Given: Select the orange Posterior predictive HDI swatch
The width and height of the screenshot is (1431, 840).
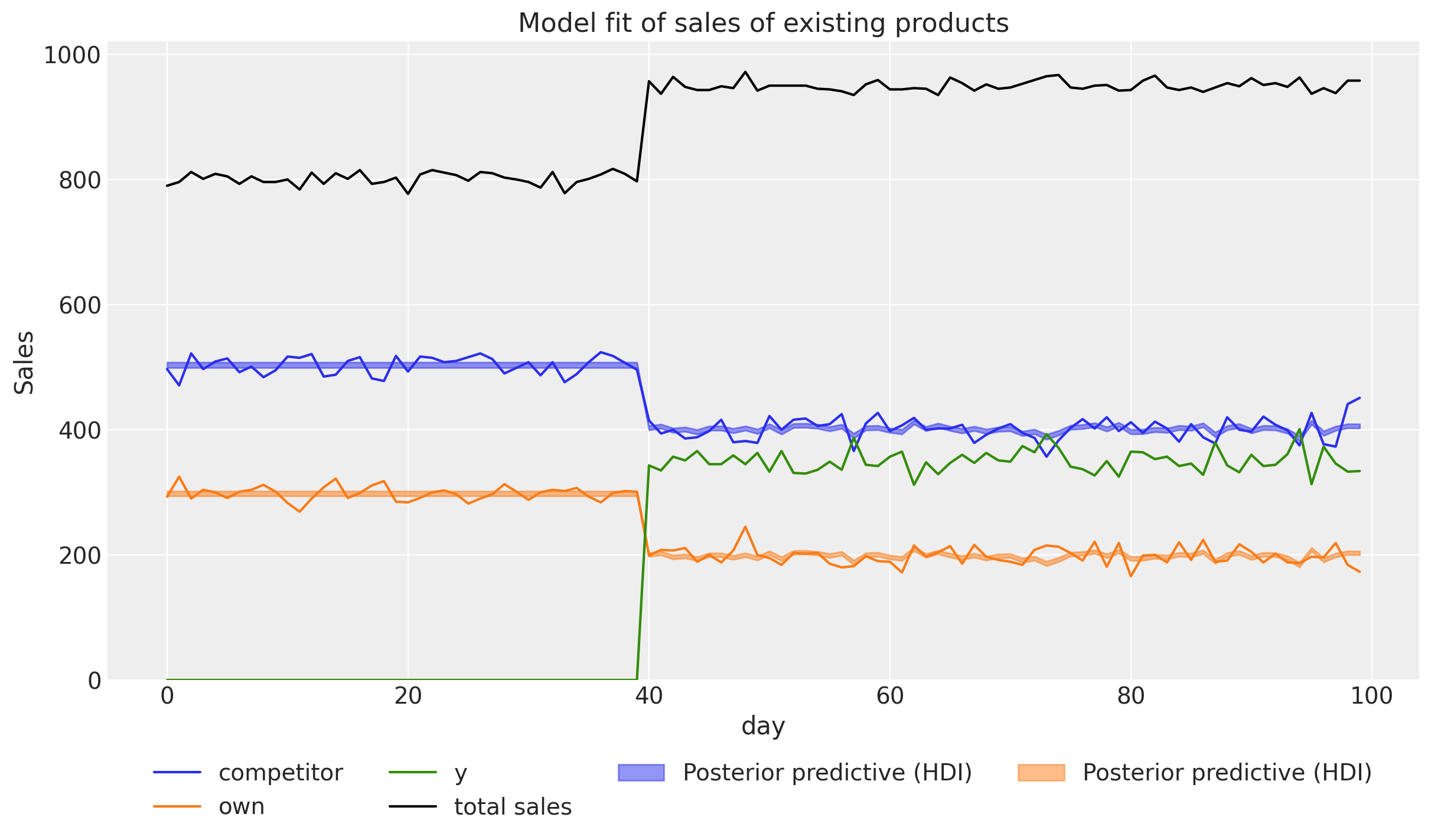Looking at the screenshot, I should [1041, 772].
